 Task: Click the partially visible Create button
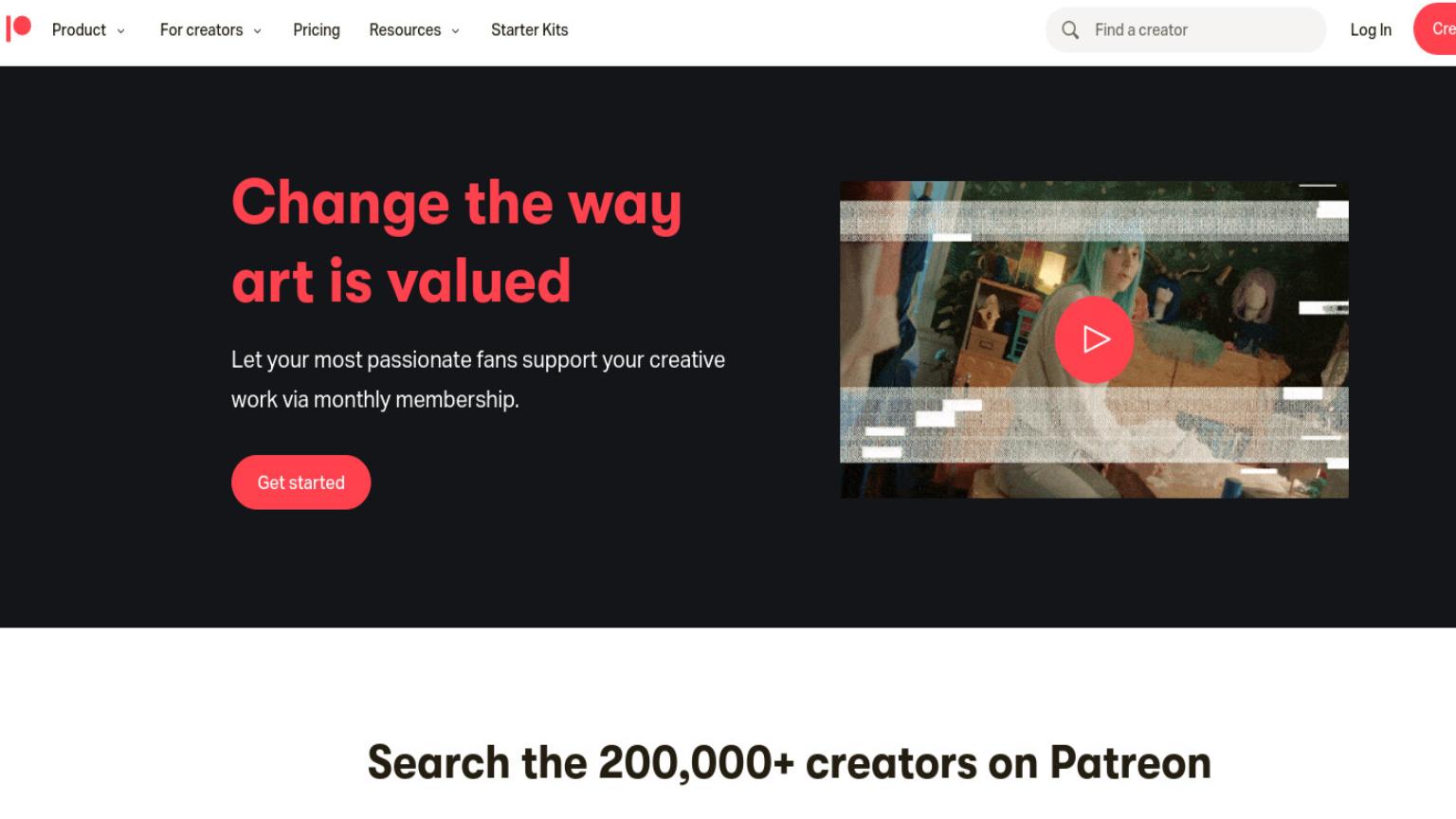coord(1435,29)
